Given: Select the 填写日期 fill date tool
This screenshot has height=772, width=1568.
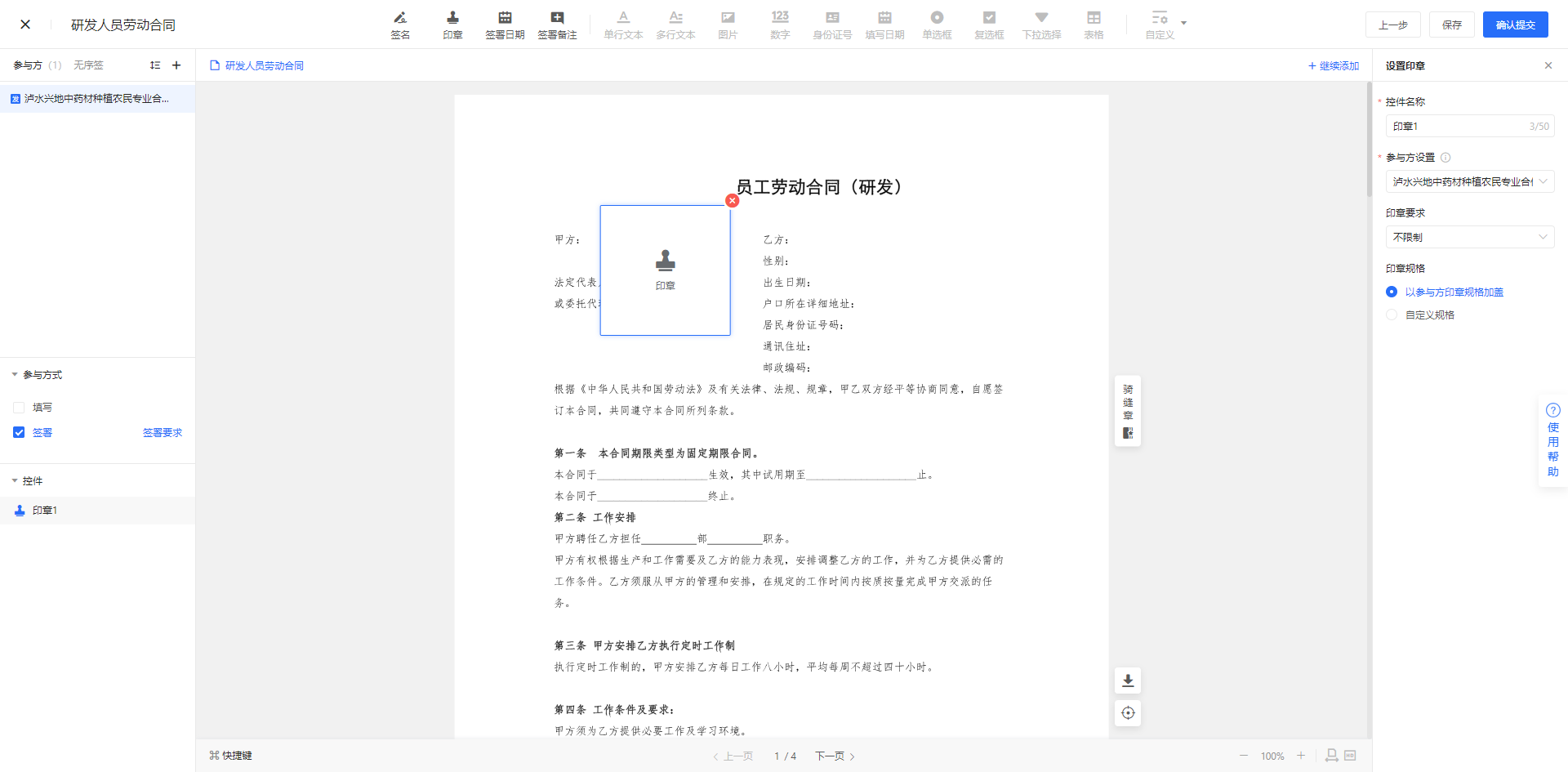Looking at the screenshot, I should click(x=884, y=25).
